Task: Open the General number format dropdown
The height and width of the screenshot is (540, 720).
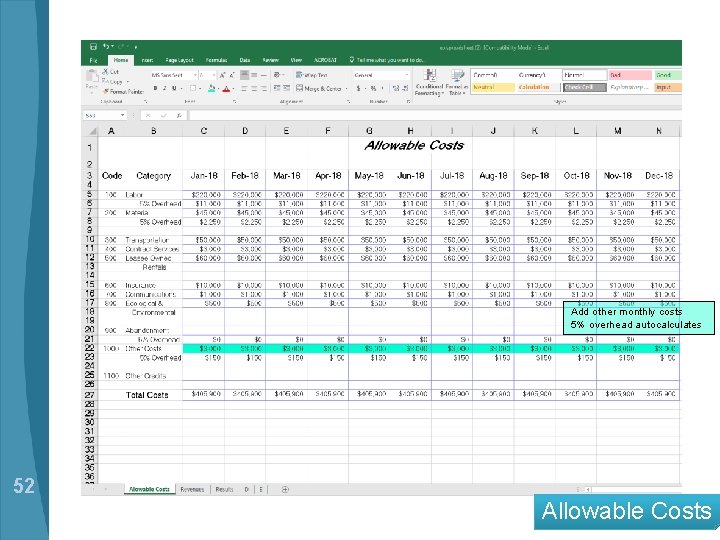Action: click(406, 75)
